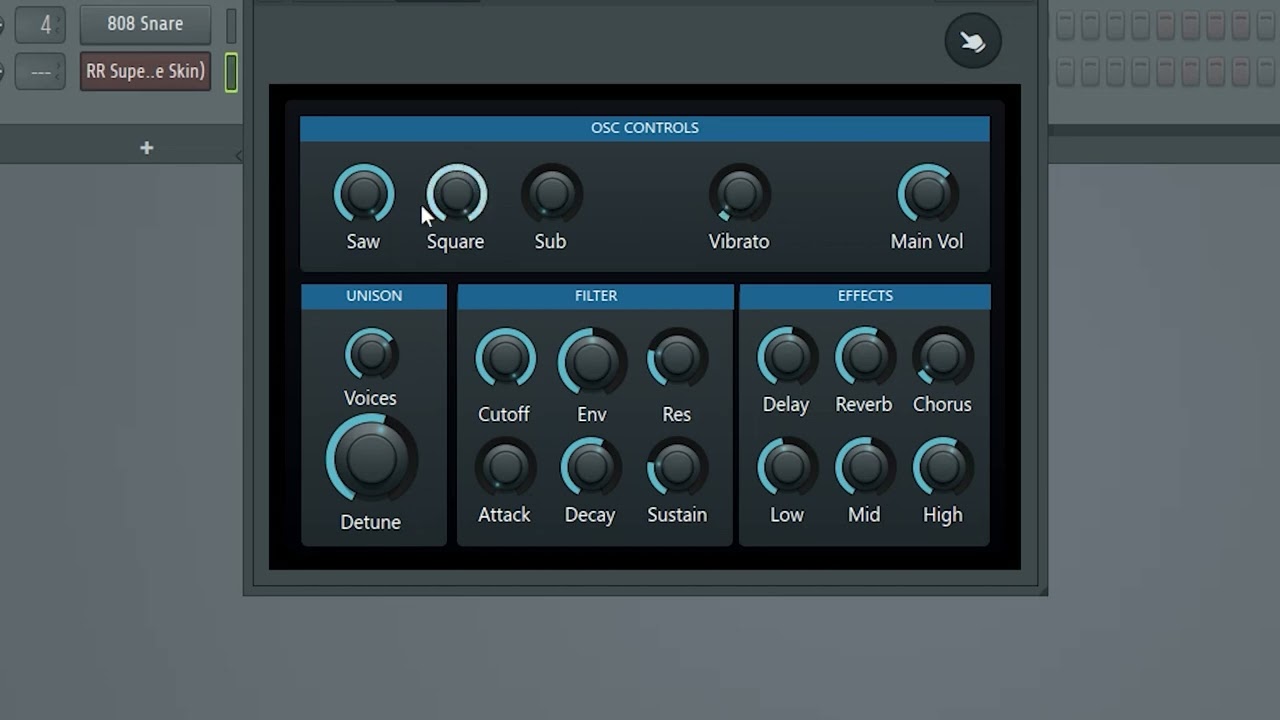Click the Vibrato knob
This screenshot has width=1280, height=720.
point(740,194)
